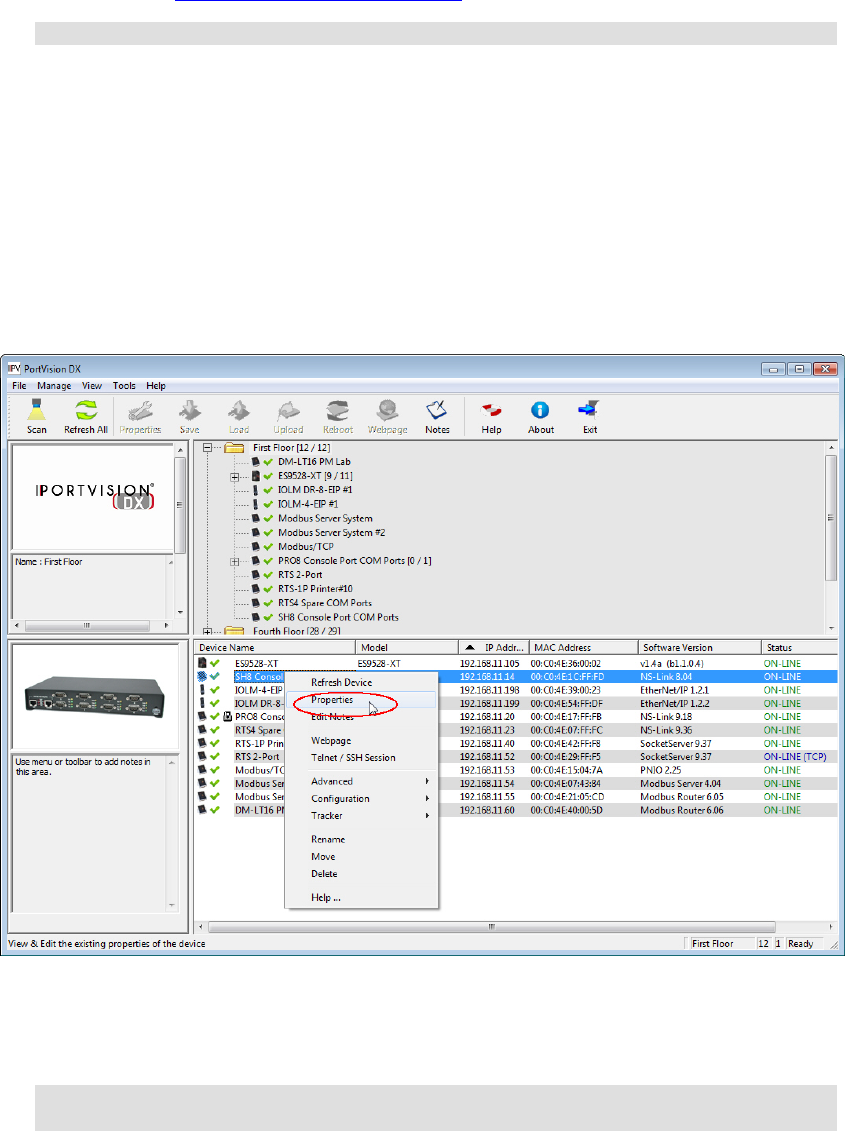This screenshot has height=1131, width=845.
Task: Click the PNIO 2.25 software version cell
Action: coord(660,770)
